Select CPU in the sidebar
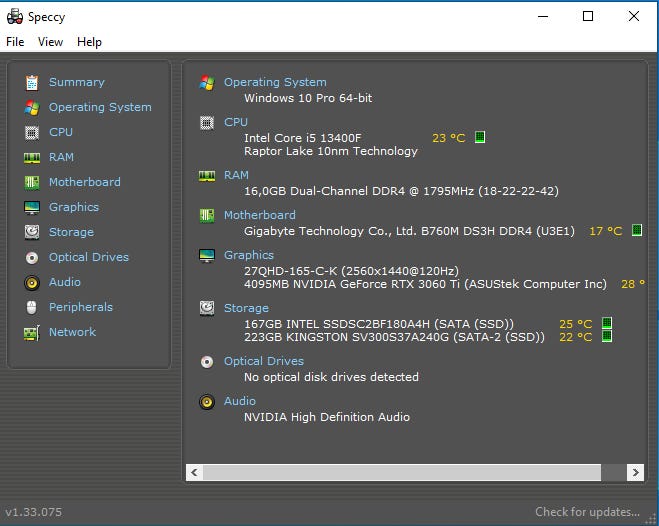This screenshot has height=526, width=659. point(61,132)
